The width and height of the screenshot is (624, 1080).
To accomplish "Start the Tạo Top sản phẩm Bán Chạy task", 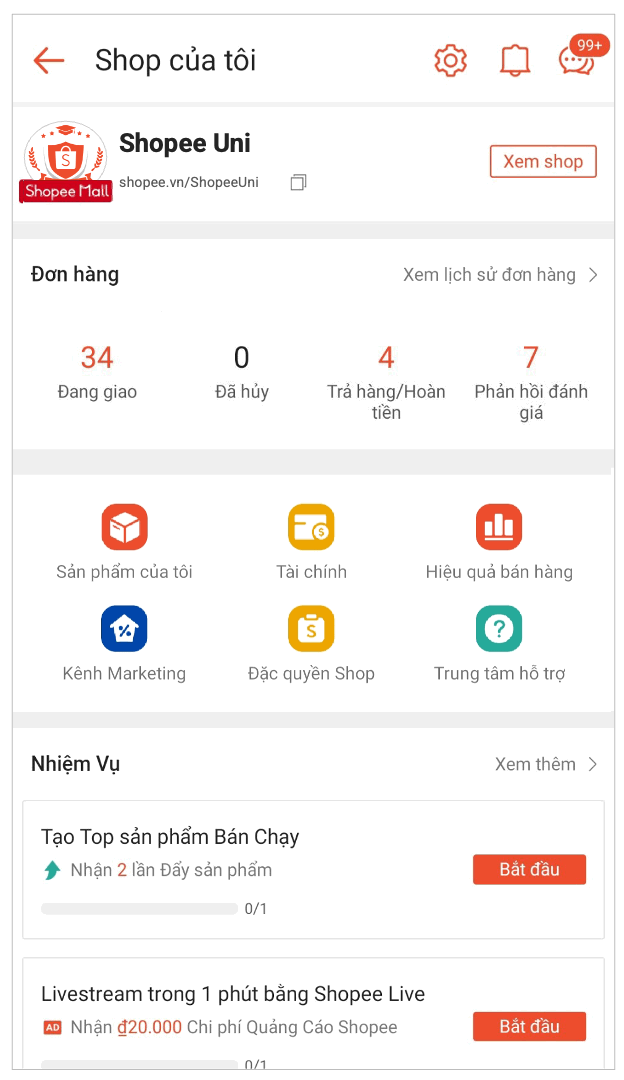I will coord(529,870).
